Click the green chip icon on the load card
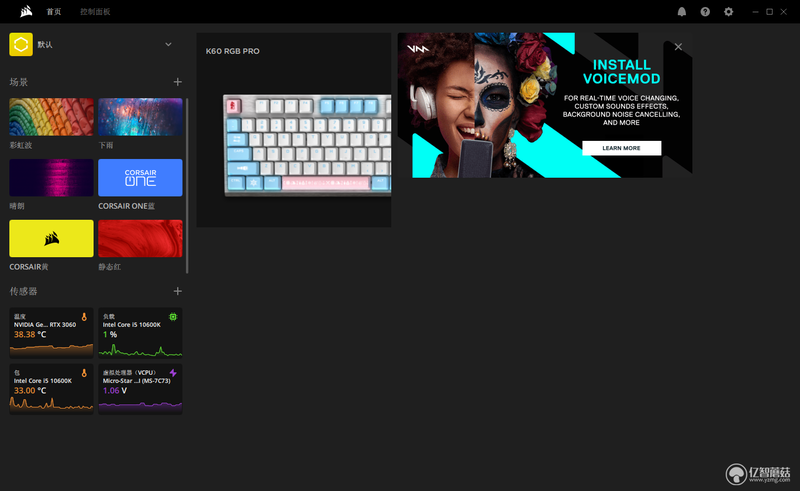 pos(173,317)
